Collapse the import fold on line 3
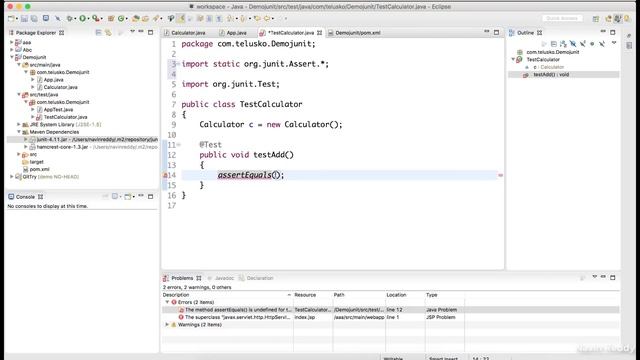Image resolution: width=640 pixels, height=360 pixels. [x=178, y=64]
